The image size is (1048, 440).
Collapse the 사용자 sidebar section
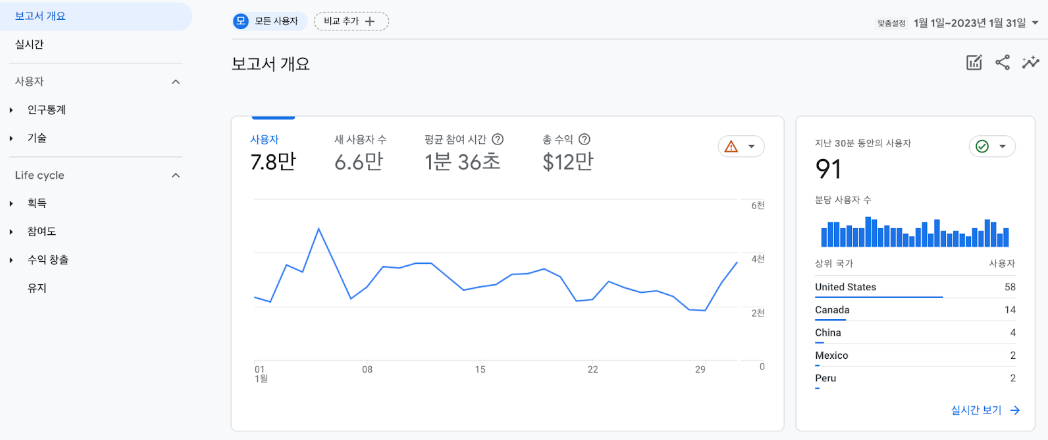[x=176, y=81]
